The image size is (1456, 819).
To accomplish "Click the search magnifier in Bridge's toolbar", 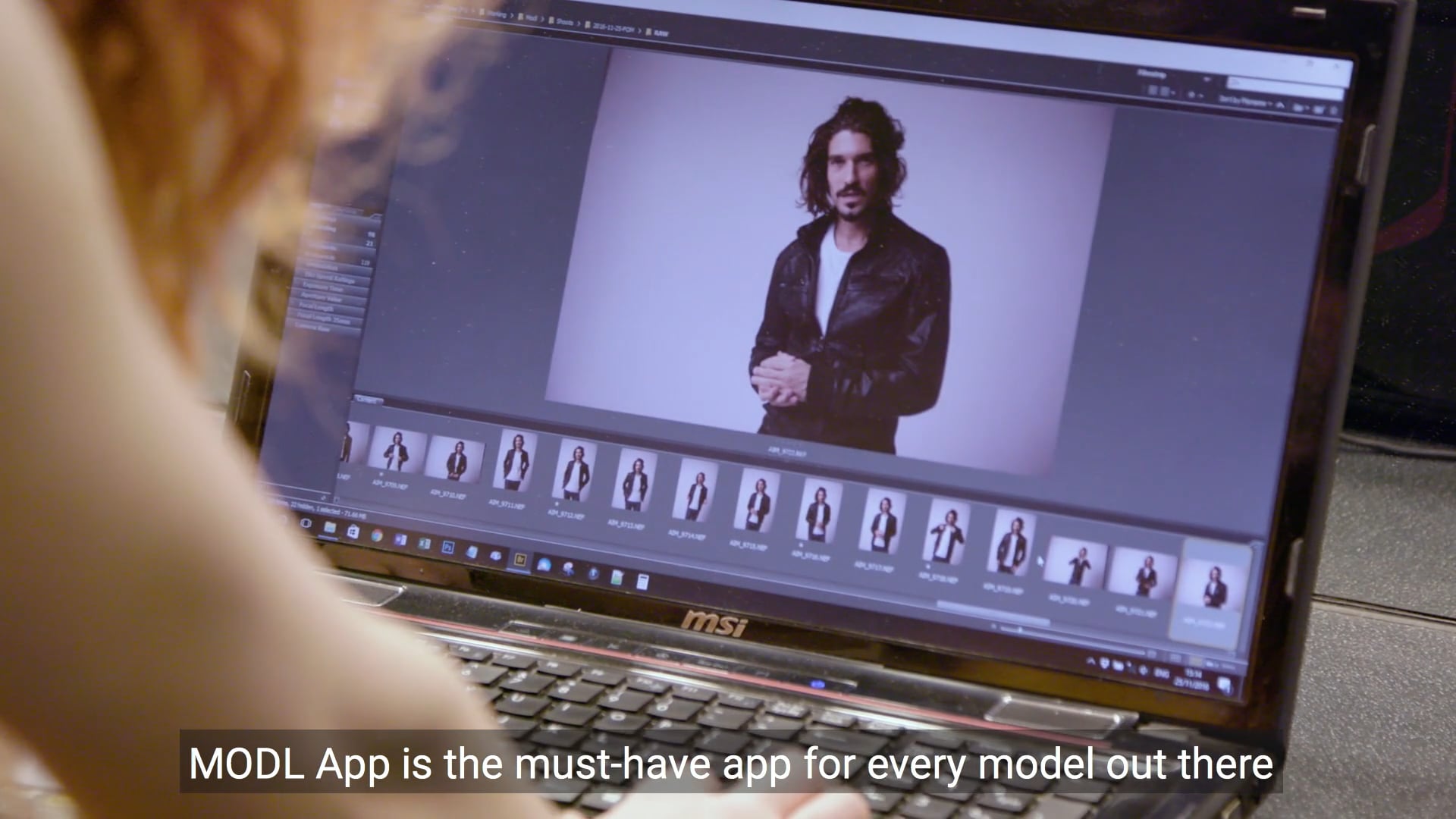I will point(1235,81).
